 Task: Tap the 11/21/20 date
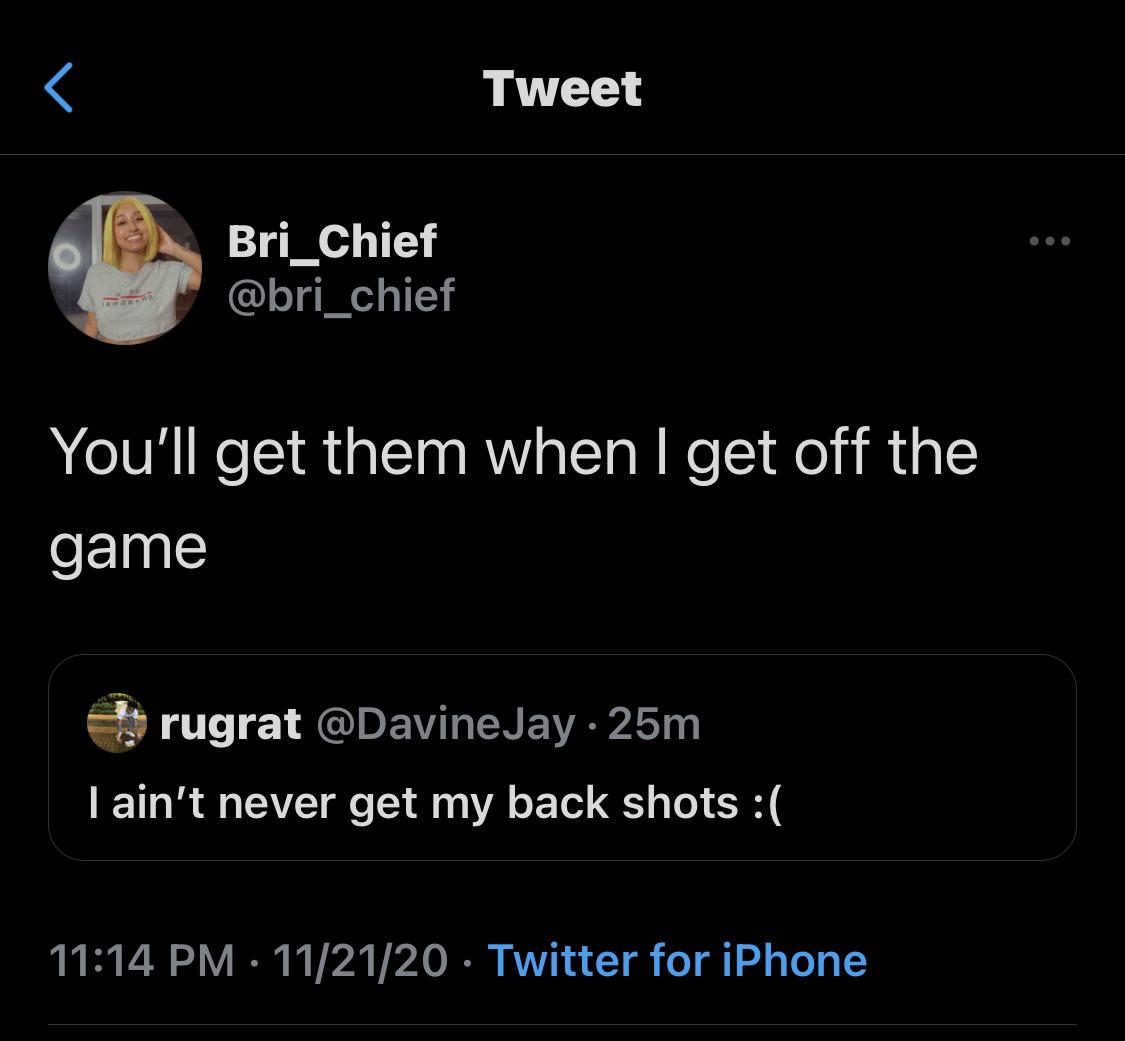tap(360, 961)
